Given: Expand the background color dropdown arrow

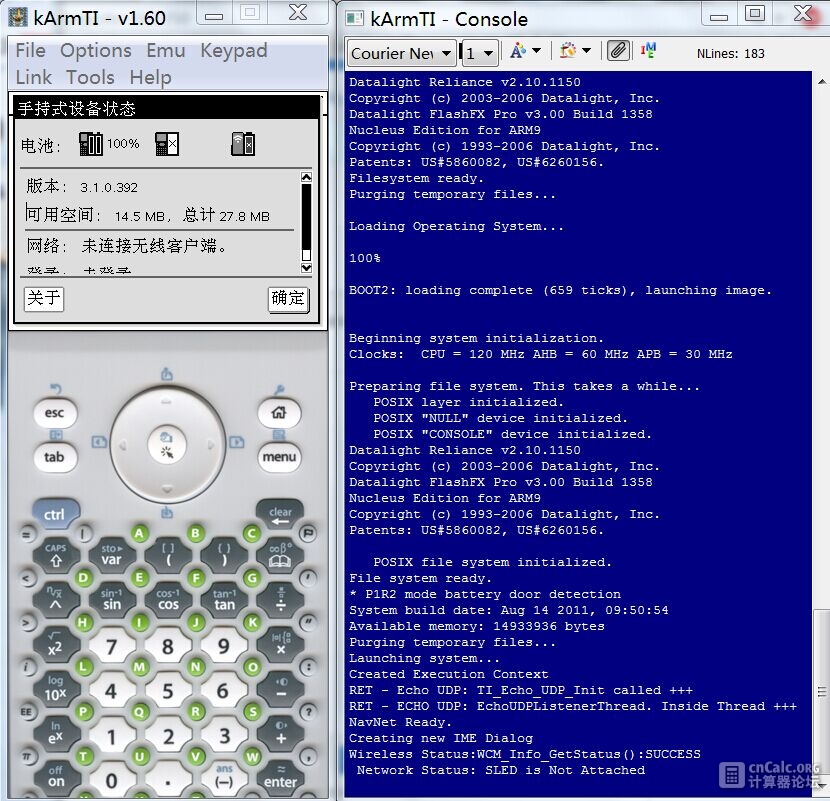Looking at the screenshot, I should click(587, 51).
